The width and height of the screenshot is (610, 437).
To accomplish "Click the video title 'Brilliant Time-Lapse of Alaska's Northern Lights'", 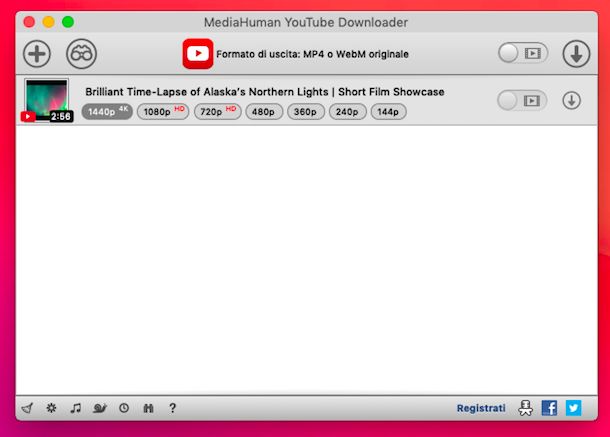I will (x=207, y=92).
